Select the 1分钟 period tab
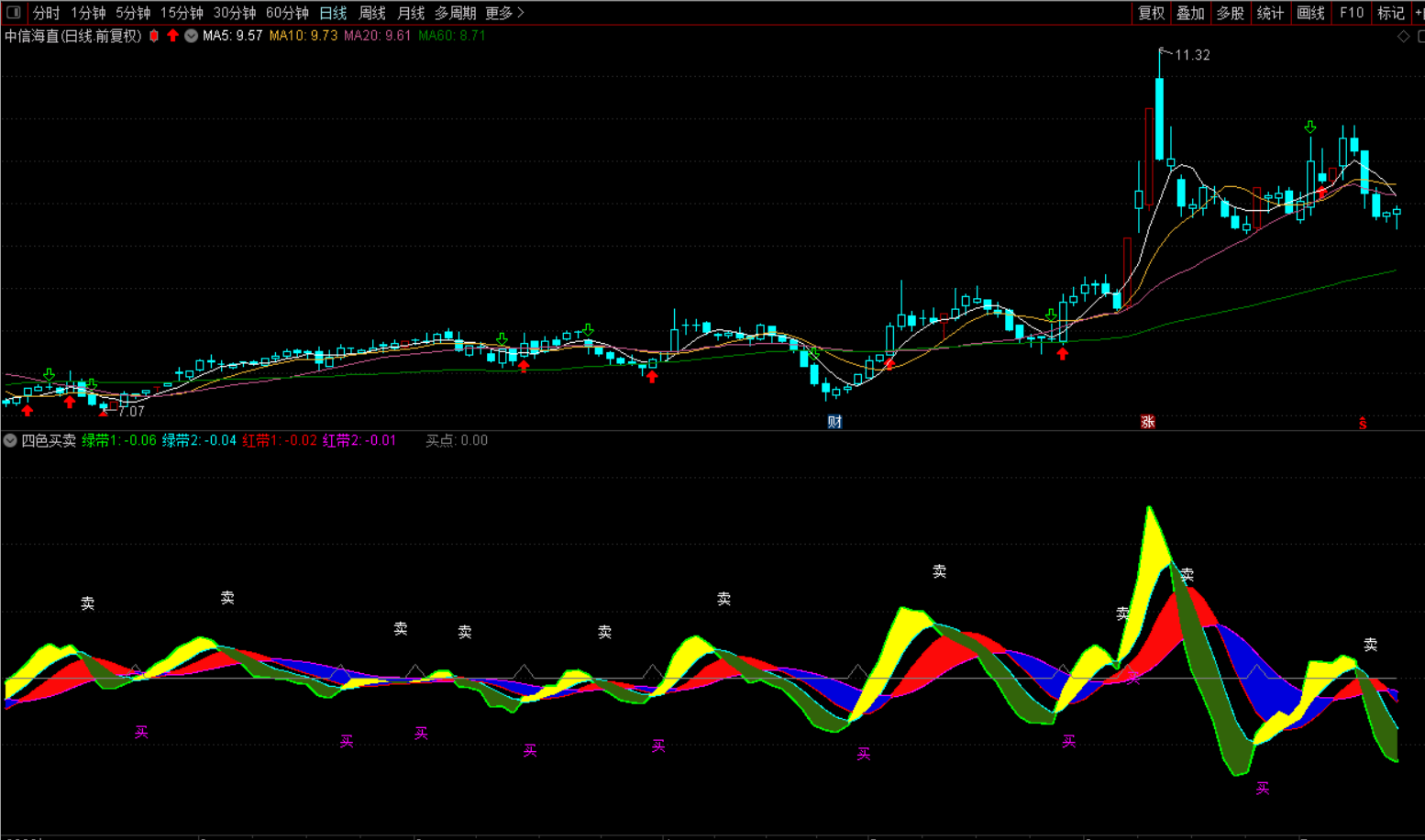The image size is (1425, 840). (88, 13)
